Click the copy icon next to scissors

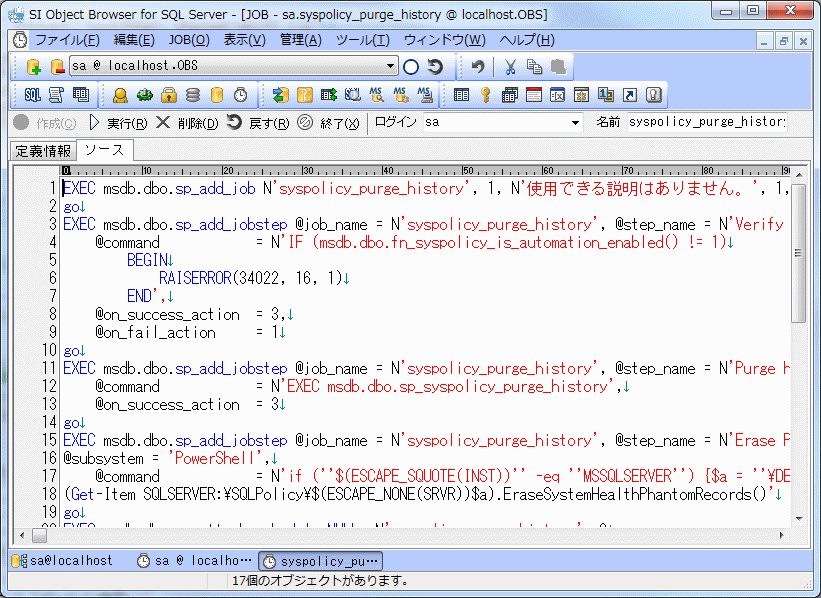(x=534, y=67)
